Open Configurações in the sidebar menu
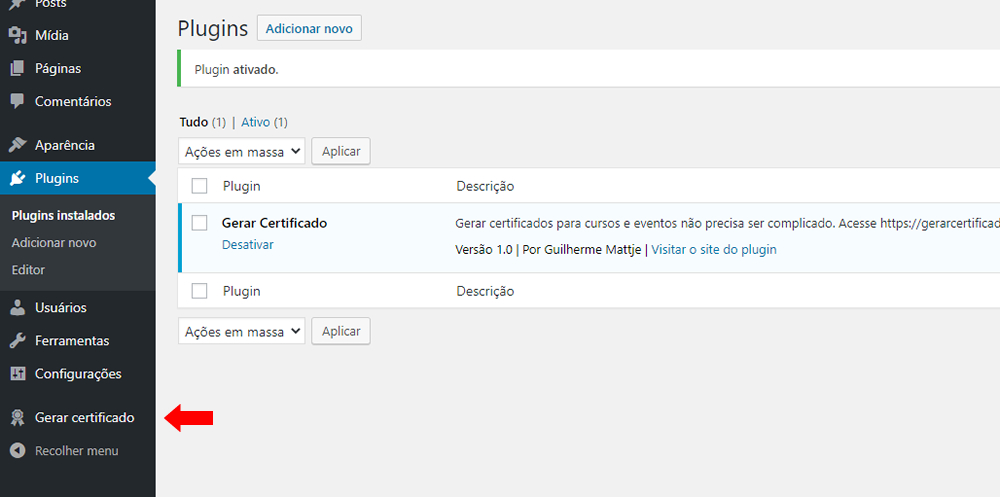Screen dimensions: 1000x497 tap(78, 374)
